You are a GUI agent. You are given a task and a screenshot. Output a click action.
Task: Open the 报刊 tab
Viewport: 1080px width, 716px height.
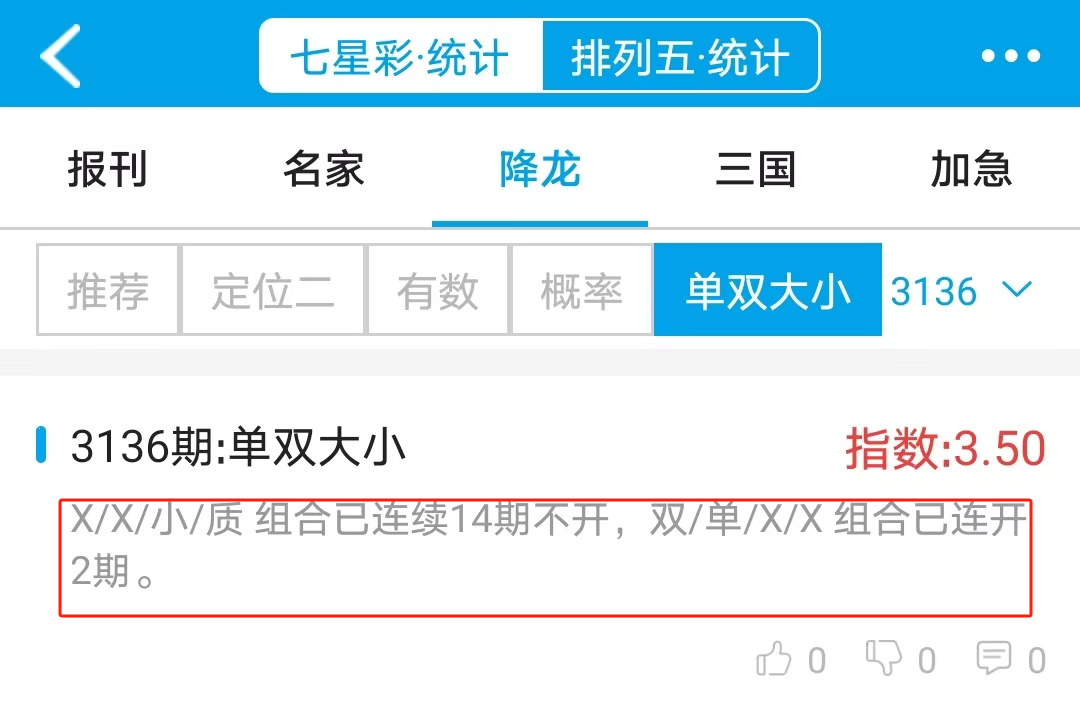coord(107,169)
